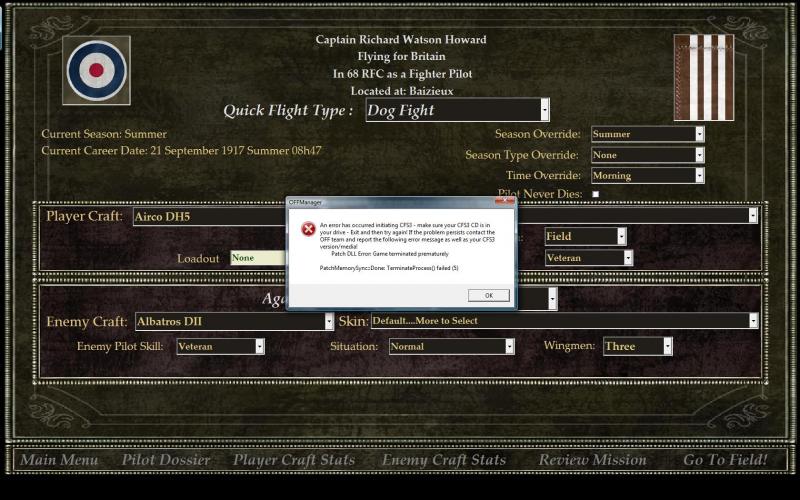View Player Craft Stats
The width and height of the screenshot is (800, 500).
click(294, 460)
